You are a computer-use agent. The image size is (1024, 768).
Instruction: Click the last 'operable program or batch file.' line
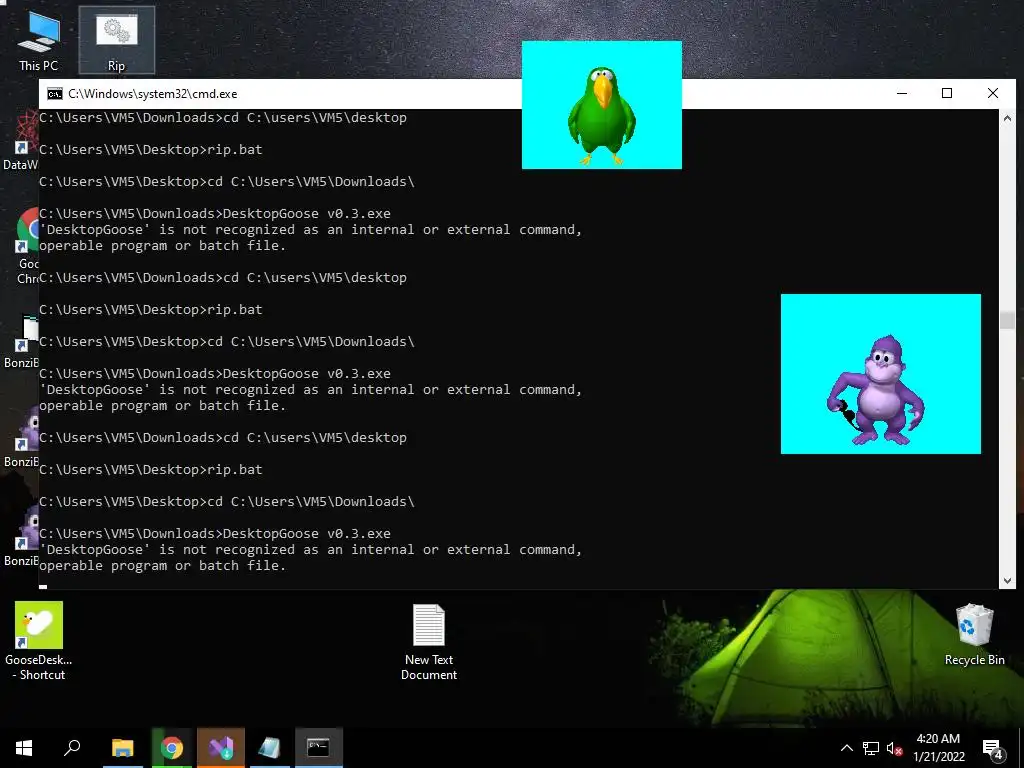pyautogui.click(x=163, y=566)
